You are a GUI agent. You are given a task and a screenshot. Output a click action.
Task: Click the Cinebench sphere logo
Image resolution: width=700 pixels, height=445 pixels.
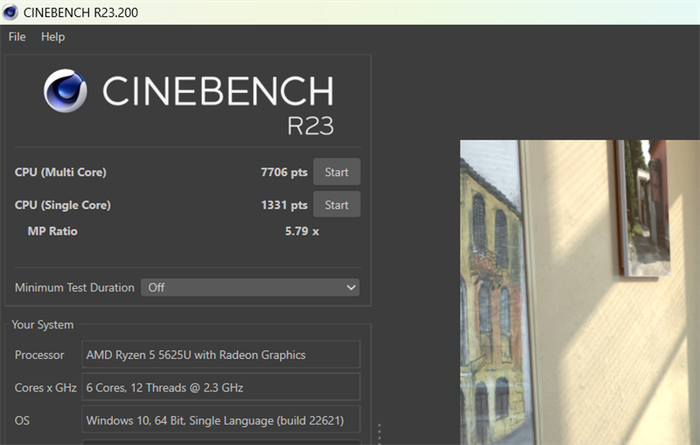coord(67,91)
